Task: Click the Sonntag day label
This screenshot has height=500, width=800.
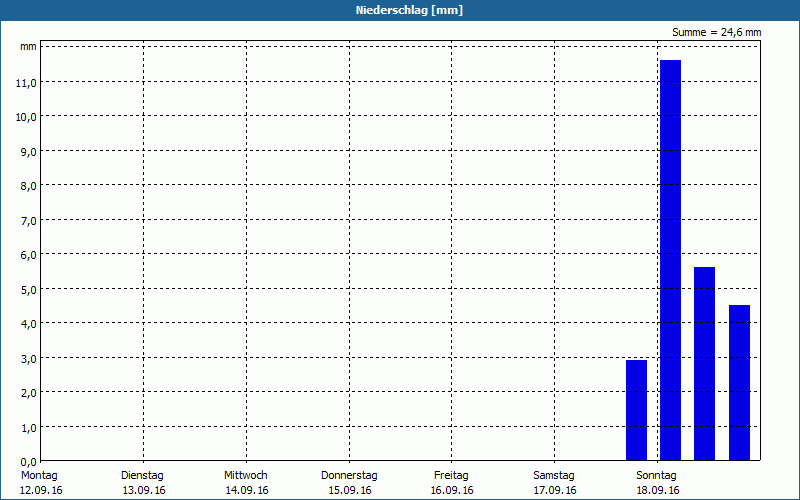Action: click(x=656, y=476)
